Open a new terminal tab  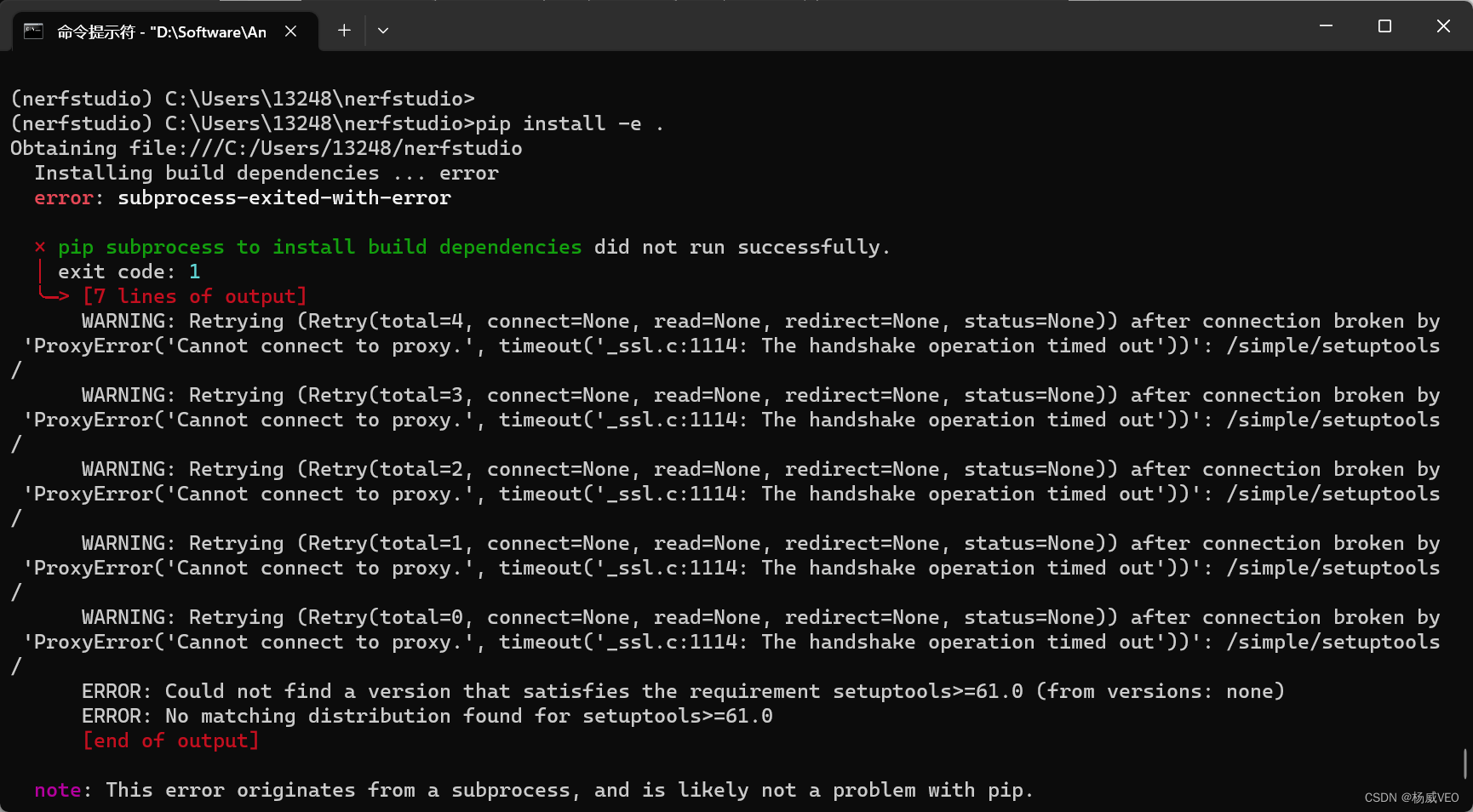tap(344, 30)
